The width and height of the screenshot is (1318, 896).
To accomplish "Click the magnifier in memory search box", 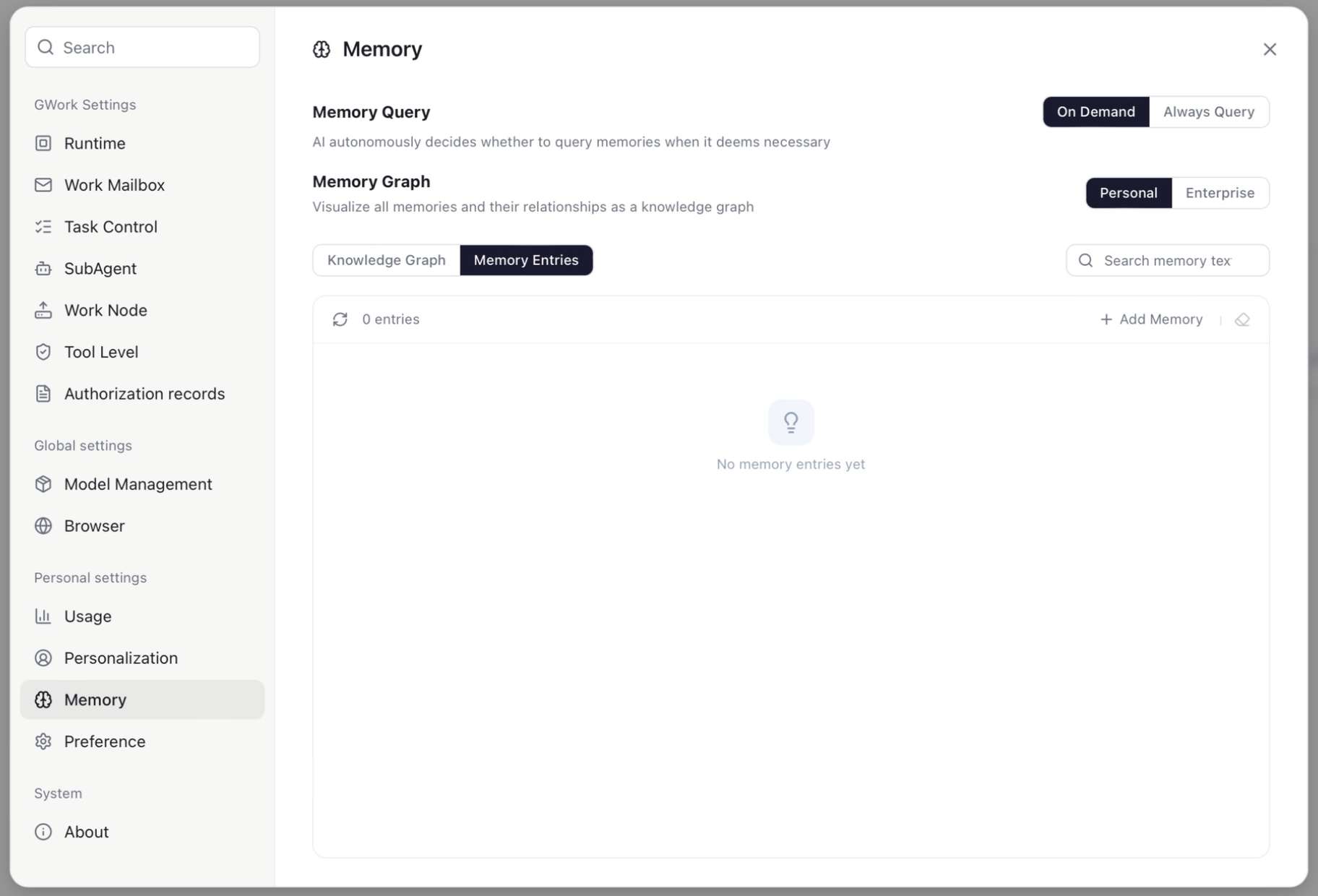I will click(1085, 260).
